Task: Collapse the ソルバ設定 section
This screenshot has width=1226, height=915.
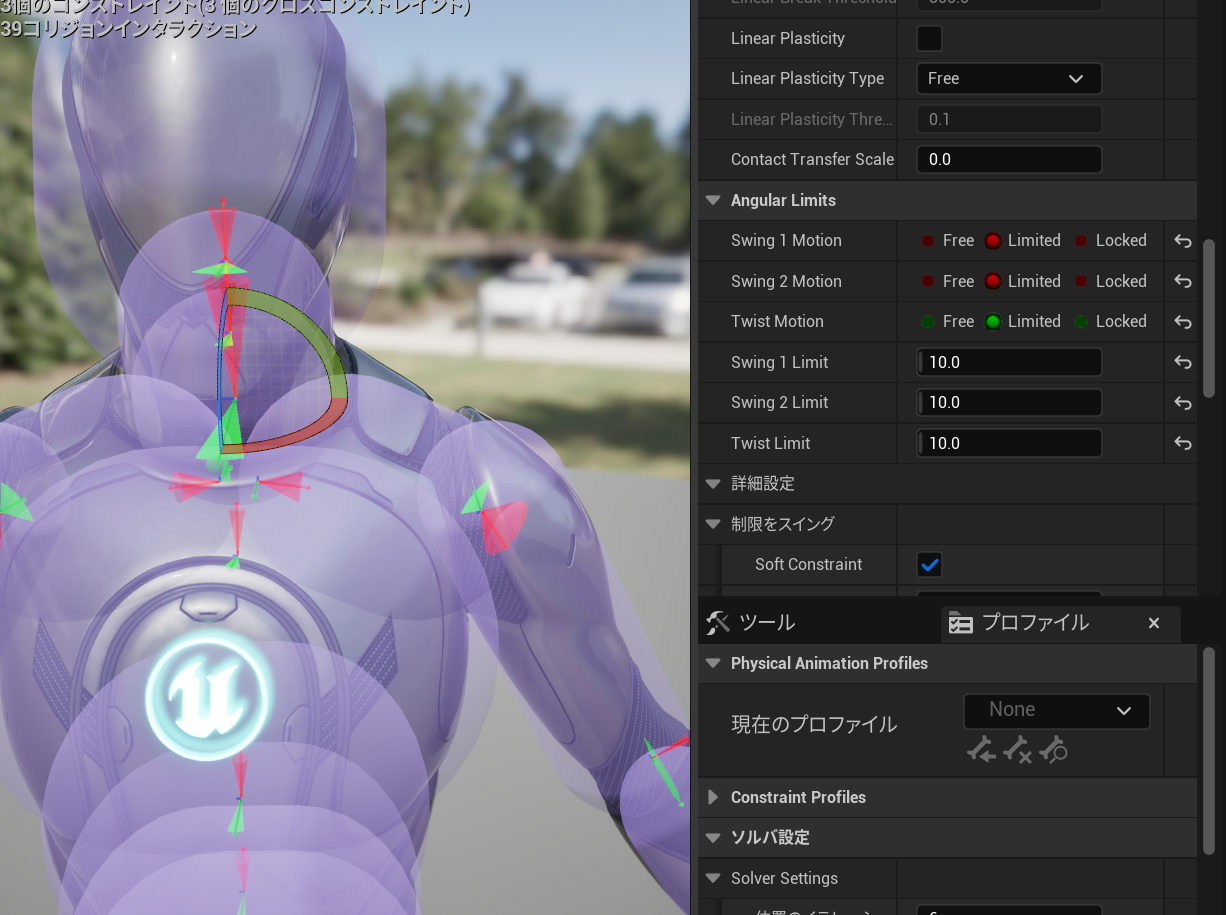Action: tap(713, 838)
